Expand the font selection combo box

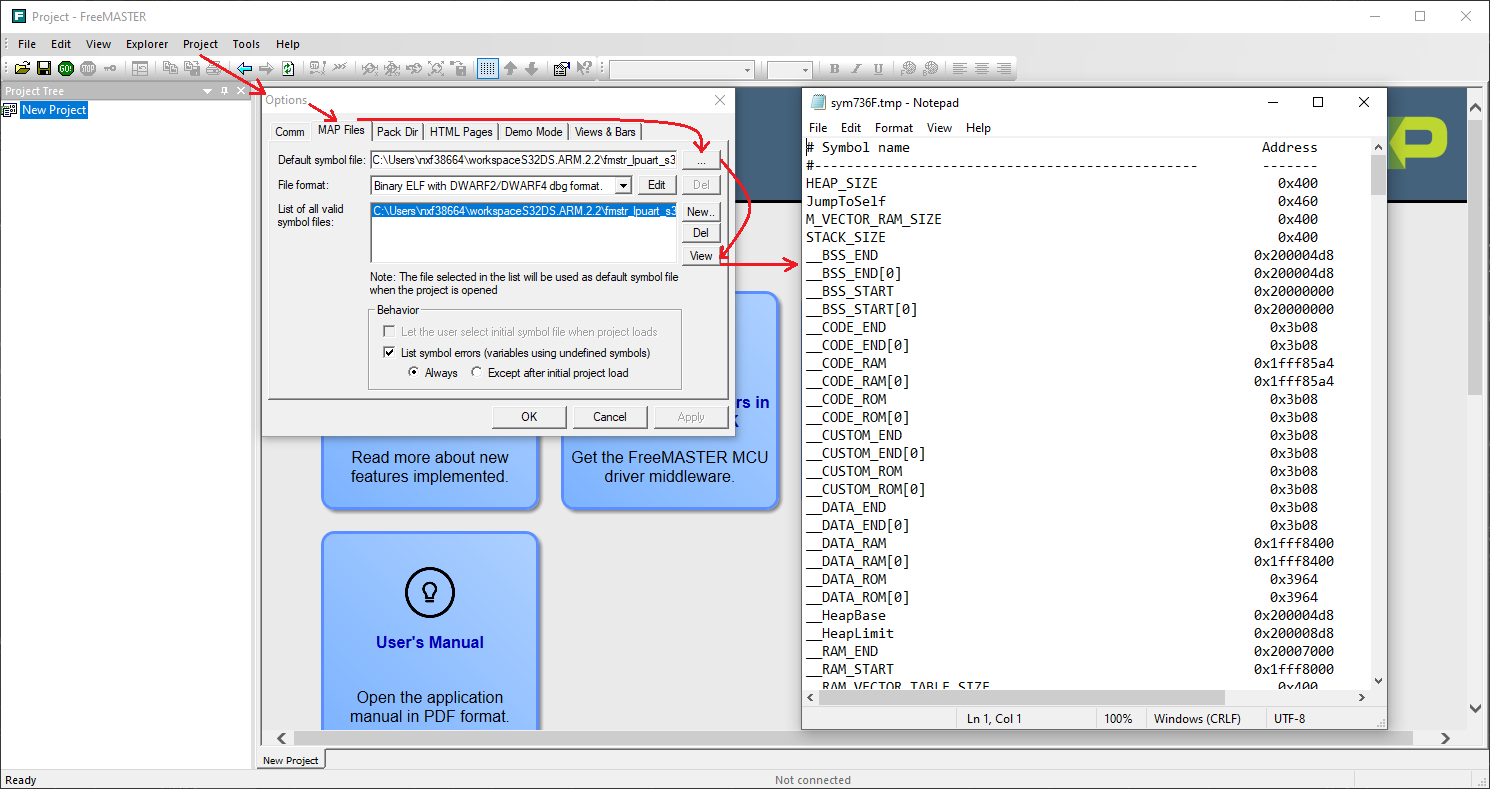745,68
